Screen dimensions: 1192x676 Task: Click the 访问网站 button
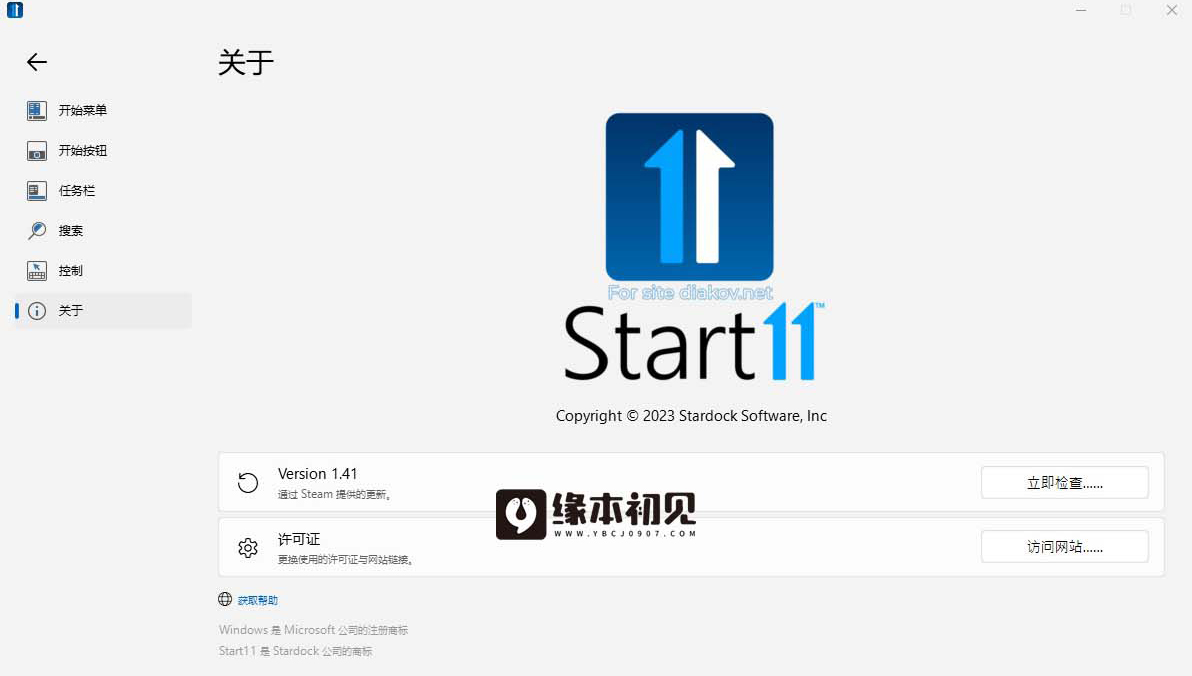1064,547
